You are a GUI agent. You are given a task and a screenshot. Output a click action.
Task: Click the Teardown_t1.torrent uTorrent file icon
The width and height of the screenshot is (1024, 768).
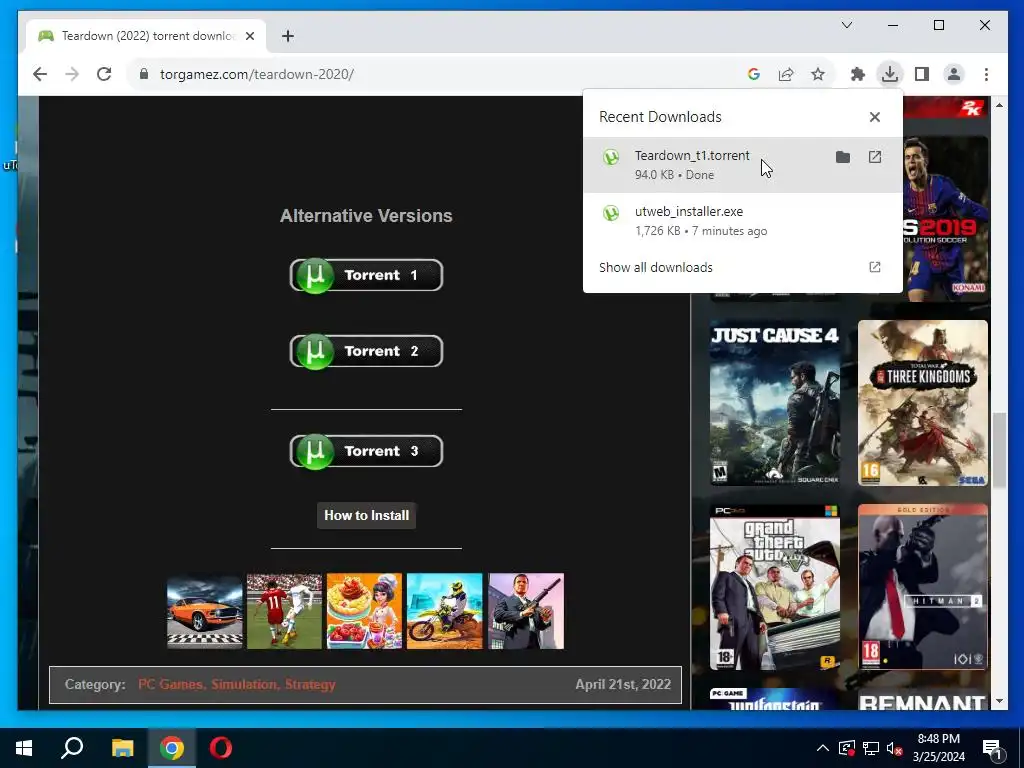[611, 157]
